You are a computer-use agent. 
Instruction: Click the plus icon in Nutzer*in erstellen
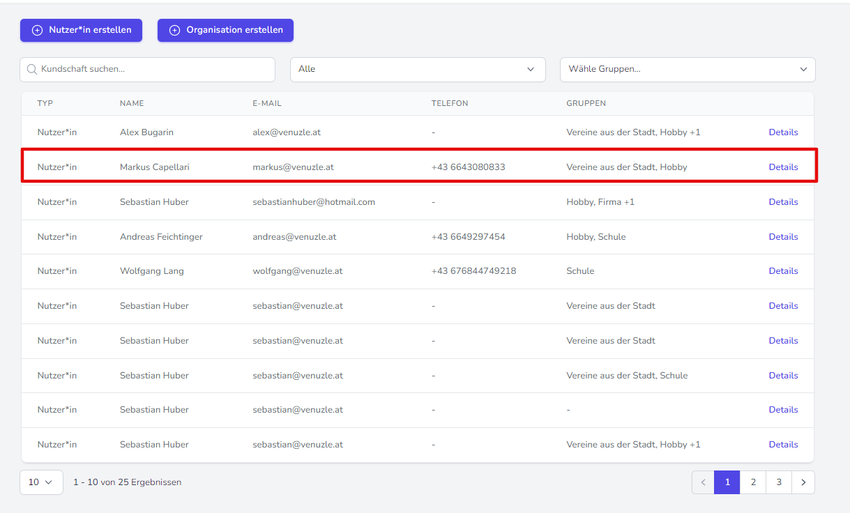tap(37, 30)
